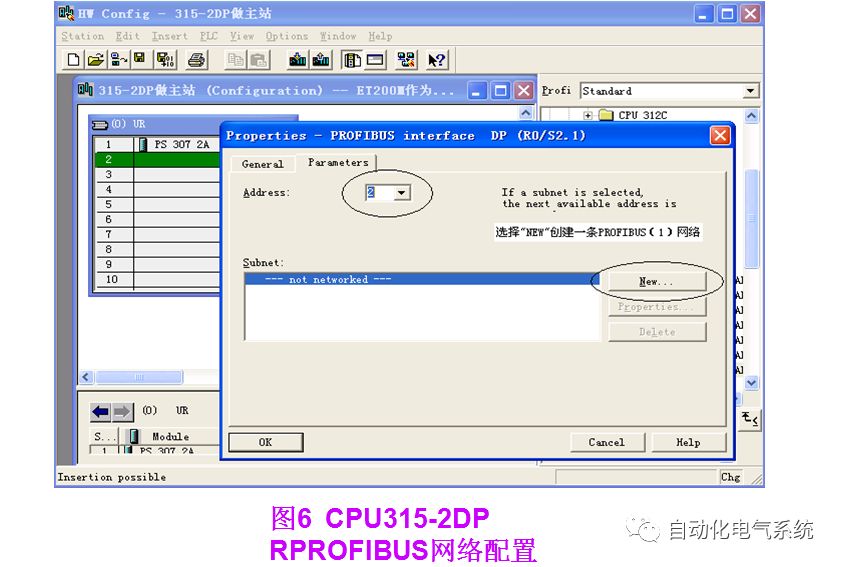
Task: Open the Window menu
Action: coord(338,36)
